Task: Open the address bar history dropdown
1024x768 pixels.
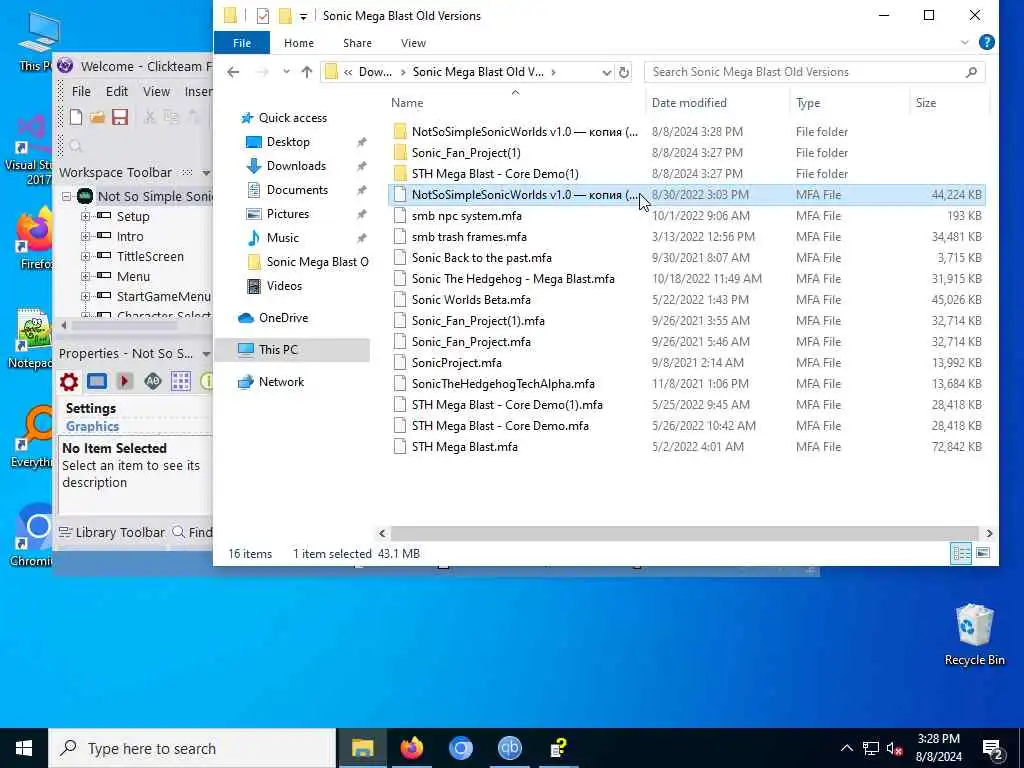Action: [x=606, y=72]
